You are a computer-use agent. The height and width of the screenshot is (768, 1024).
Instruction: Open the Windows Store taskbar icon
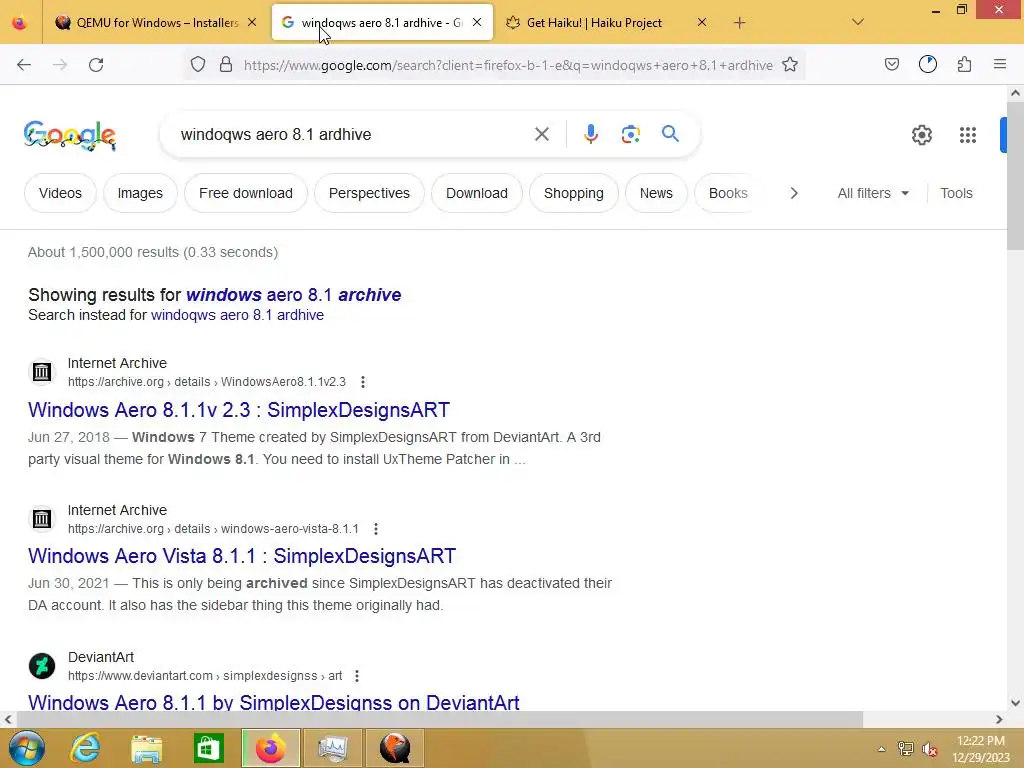209,748
